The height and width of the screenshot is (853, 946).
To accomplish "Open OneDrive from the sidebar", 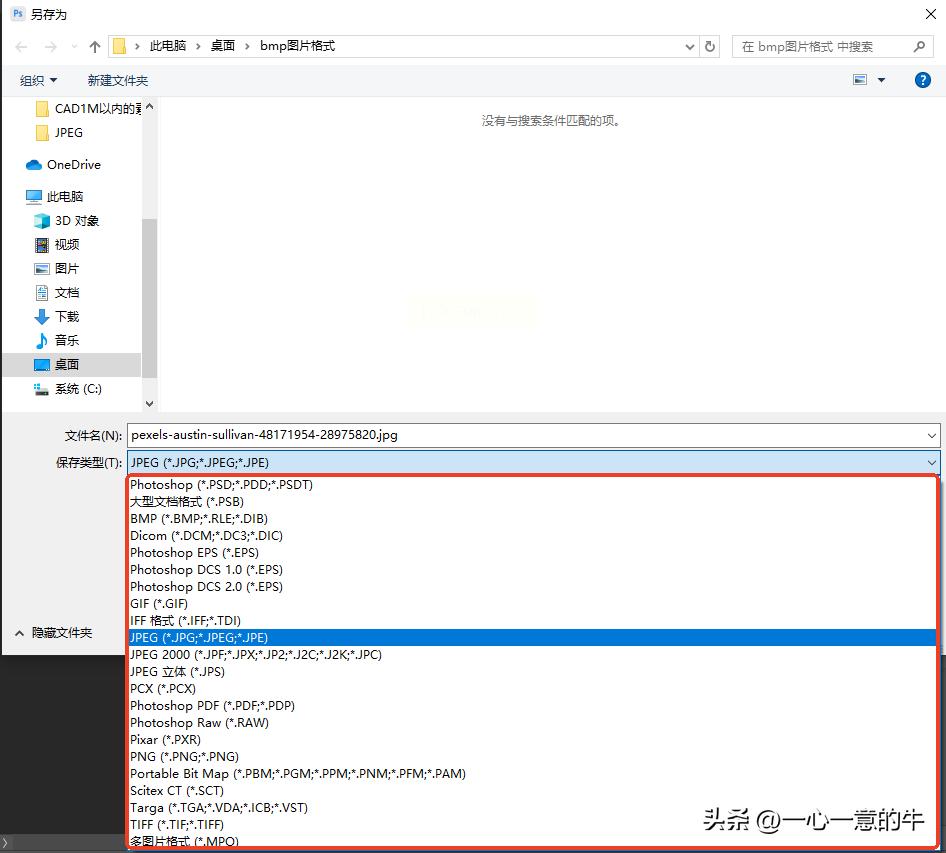I will click(70, 164).
